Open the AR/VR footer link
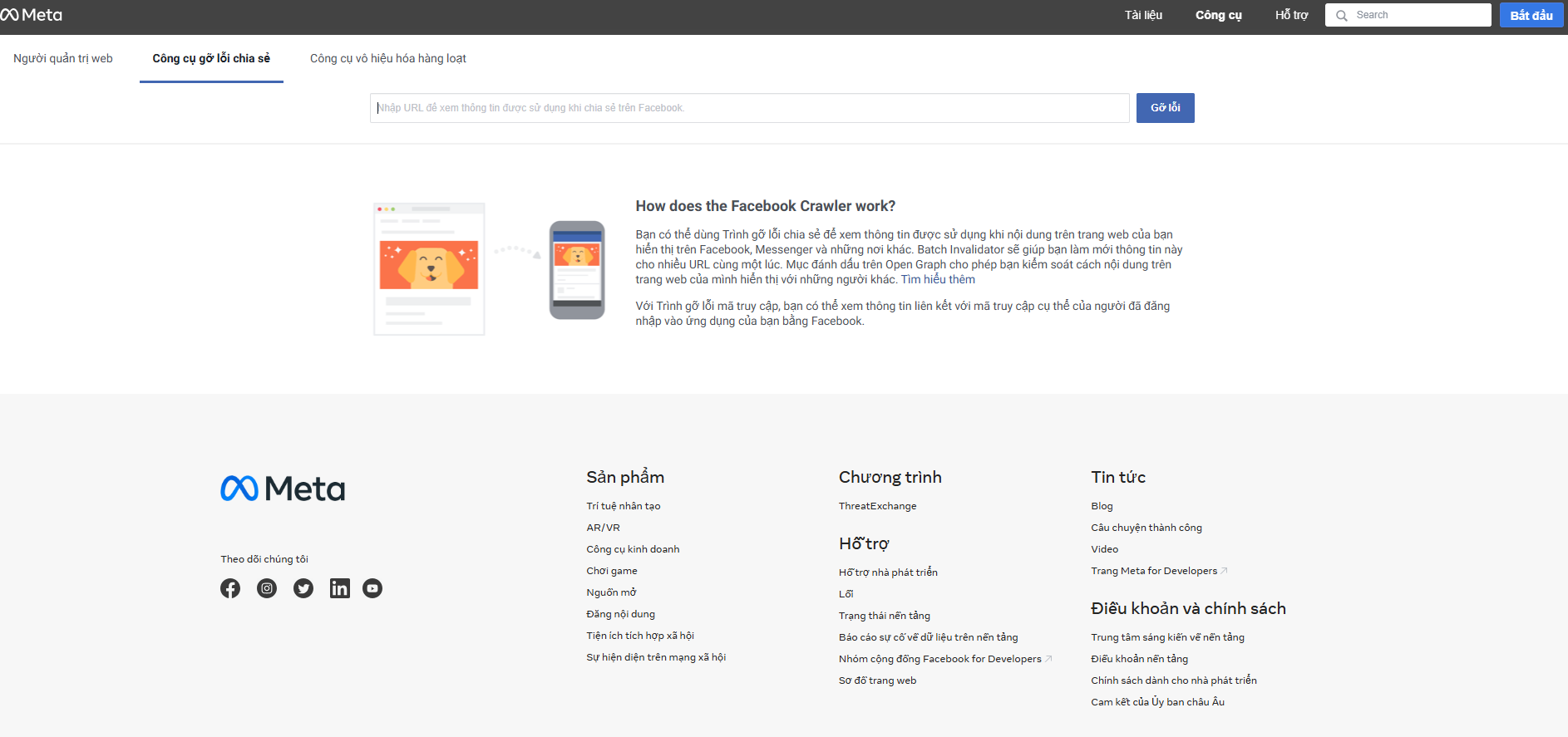The image size is (1568, 737). tap(603, 528)
